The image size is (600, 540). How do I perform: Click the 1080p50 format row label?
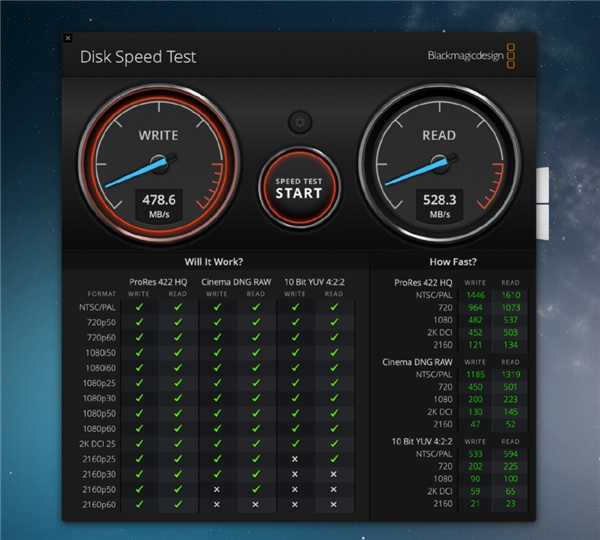pyautogui.click(x=99, y=414)
